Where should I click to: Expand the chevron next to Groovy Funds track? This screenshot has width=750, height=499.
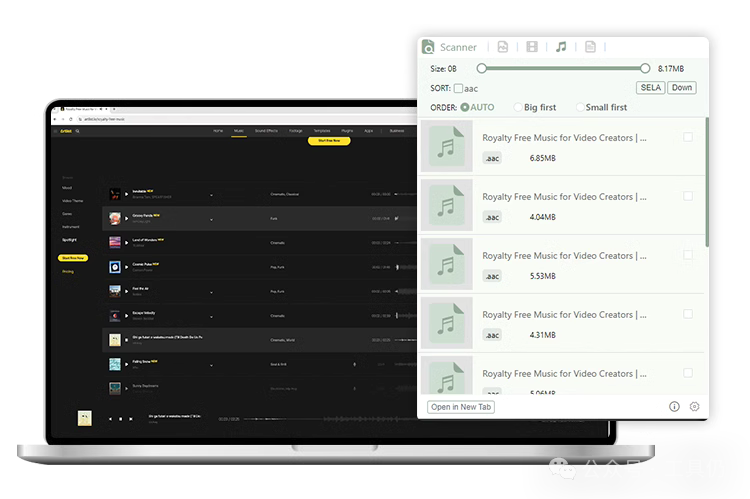211,219
